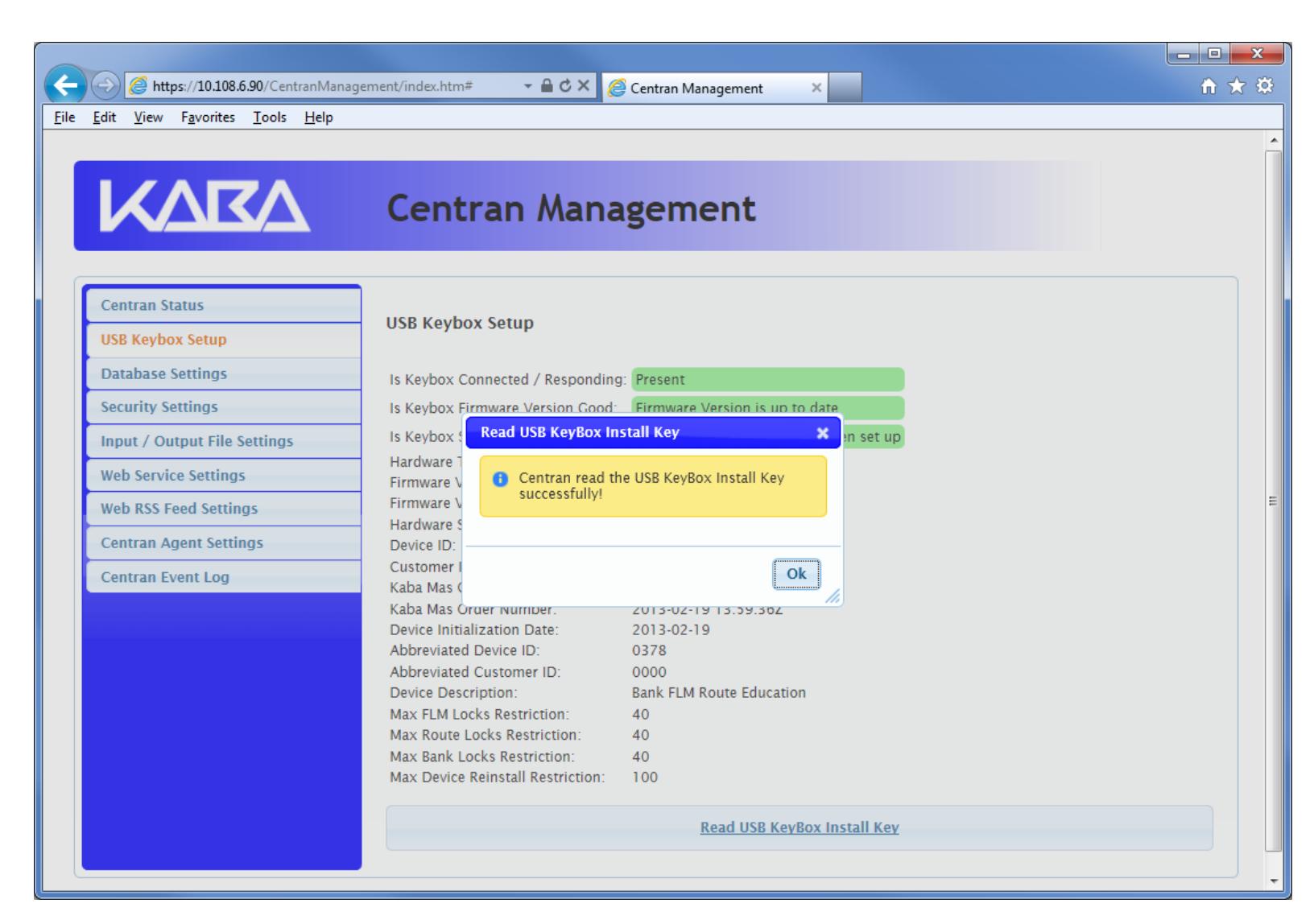
Task: Click the 'Read USB KeyBox Install Key' dialog title
Action: point(580,432)
